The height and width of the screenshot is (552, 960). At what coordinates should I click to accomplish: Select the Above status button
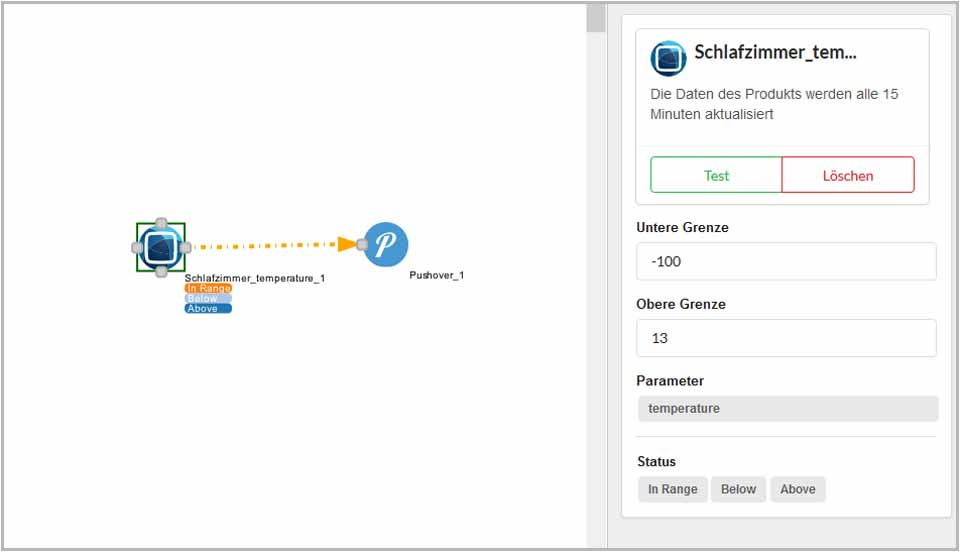[797, 489]
